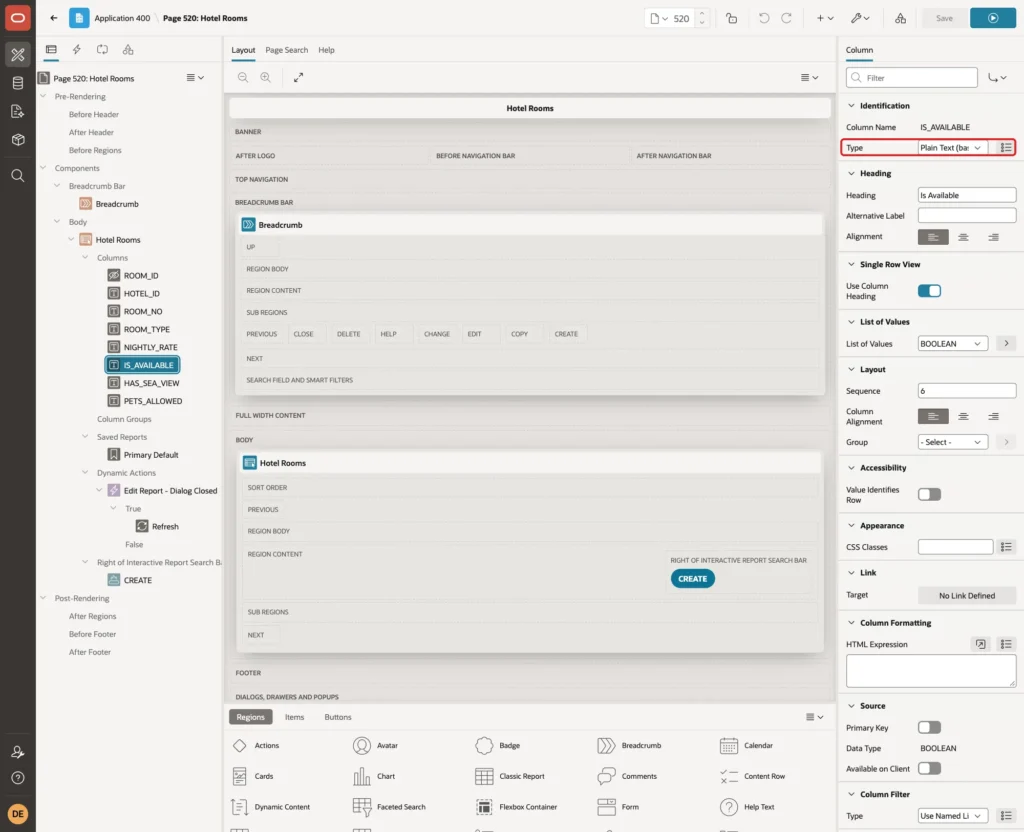This screenshot has height=832, width=1024.
Task: Collapse the Saved Reports tree node
Action: pyautogui.click(x=85, y=436)
